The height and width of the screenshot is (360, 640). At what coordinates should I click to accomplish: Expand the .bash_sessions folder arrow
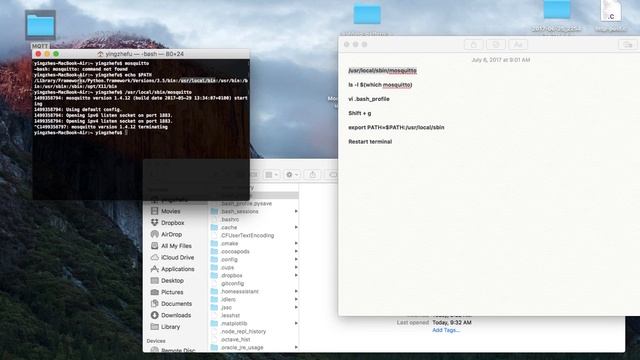click(296, 211)
